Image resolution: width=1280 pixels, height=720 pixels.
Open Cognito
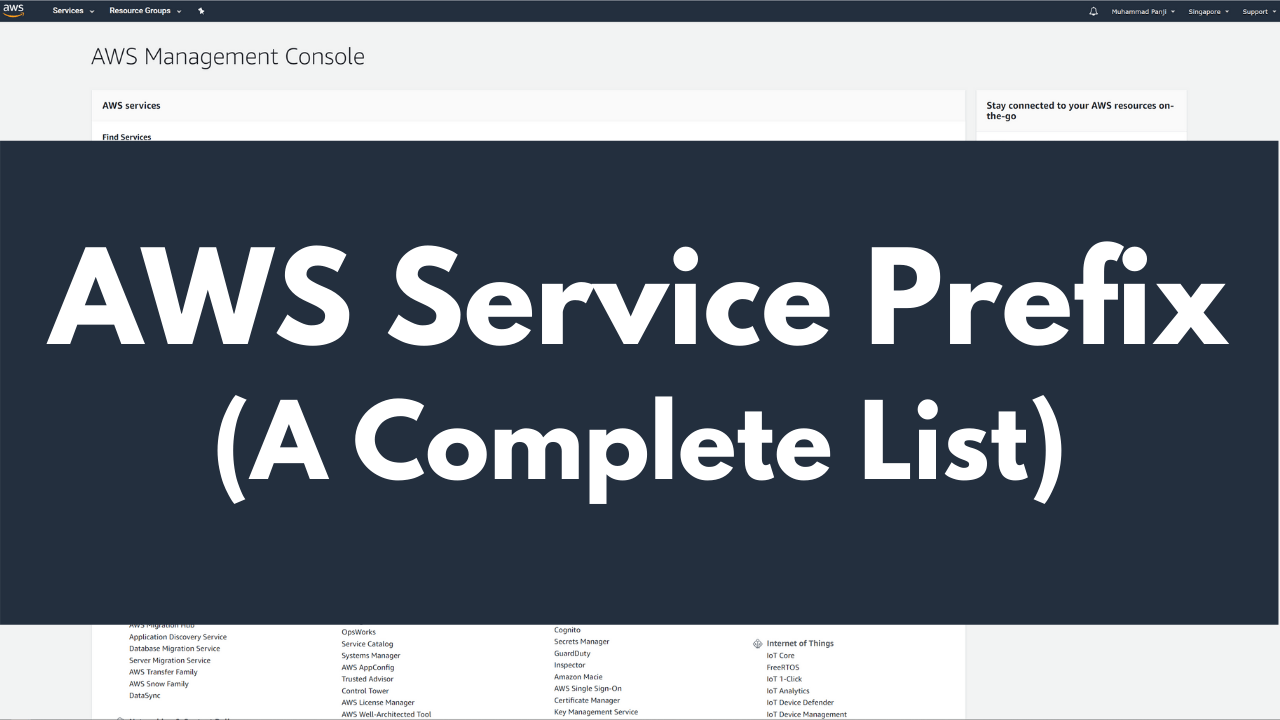pyautogui.click(x=567, y=629)
